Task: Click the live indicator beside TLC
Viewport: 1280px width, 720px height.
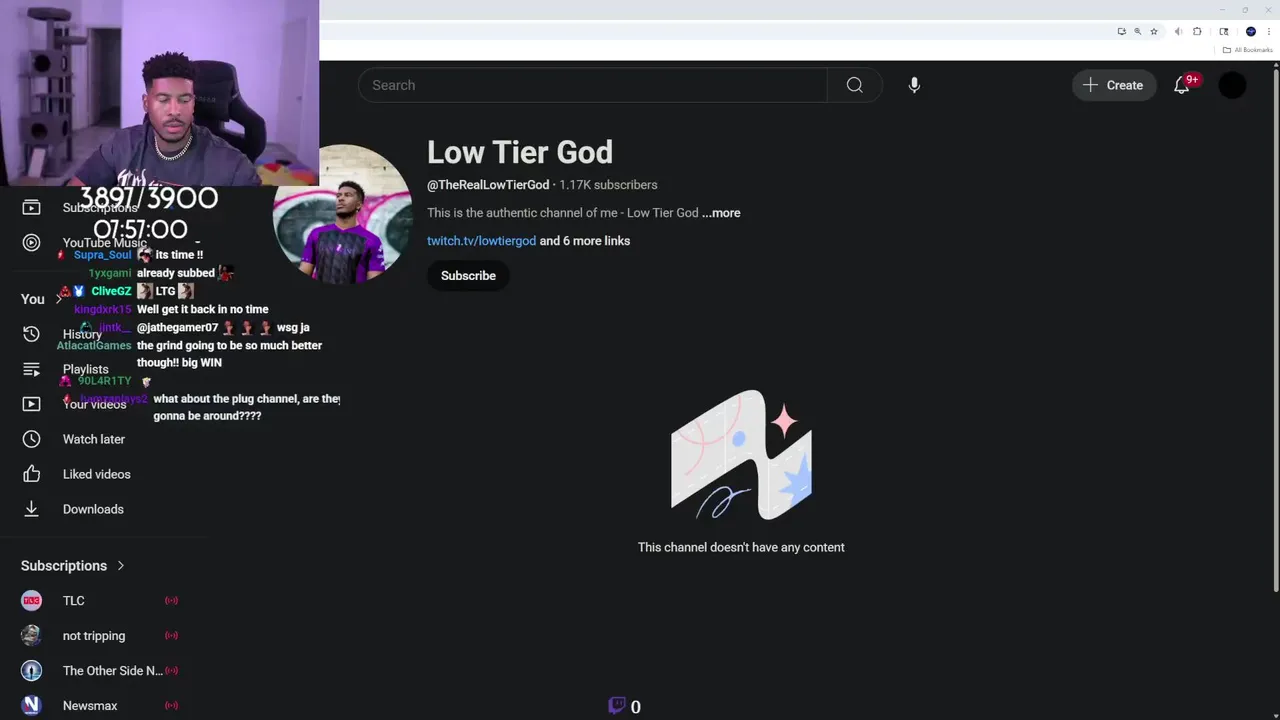Action: [x=171, y=601]
